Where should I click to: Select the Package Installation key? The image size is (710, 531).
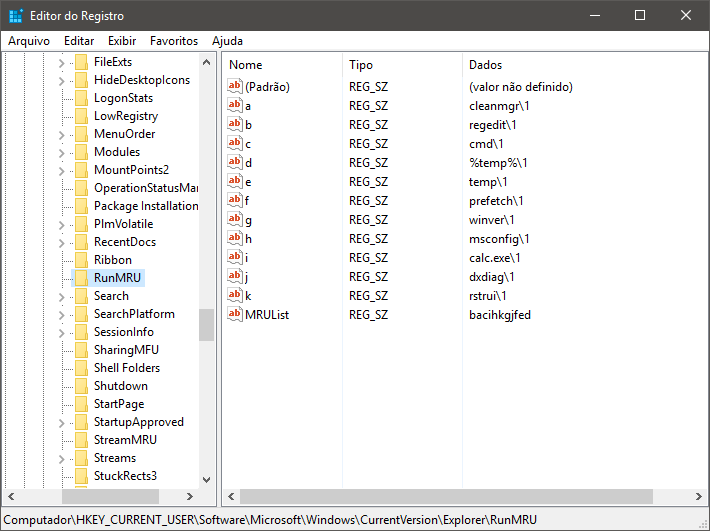(x=146, y=206)
